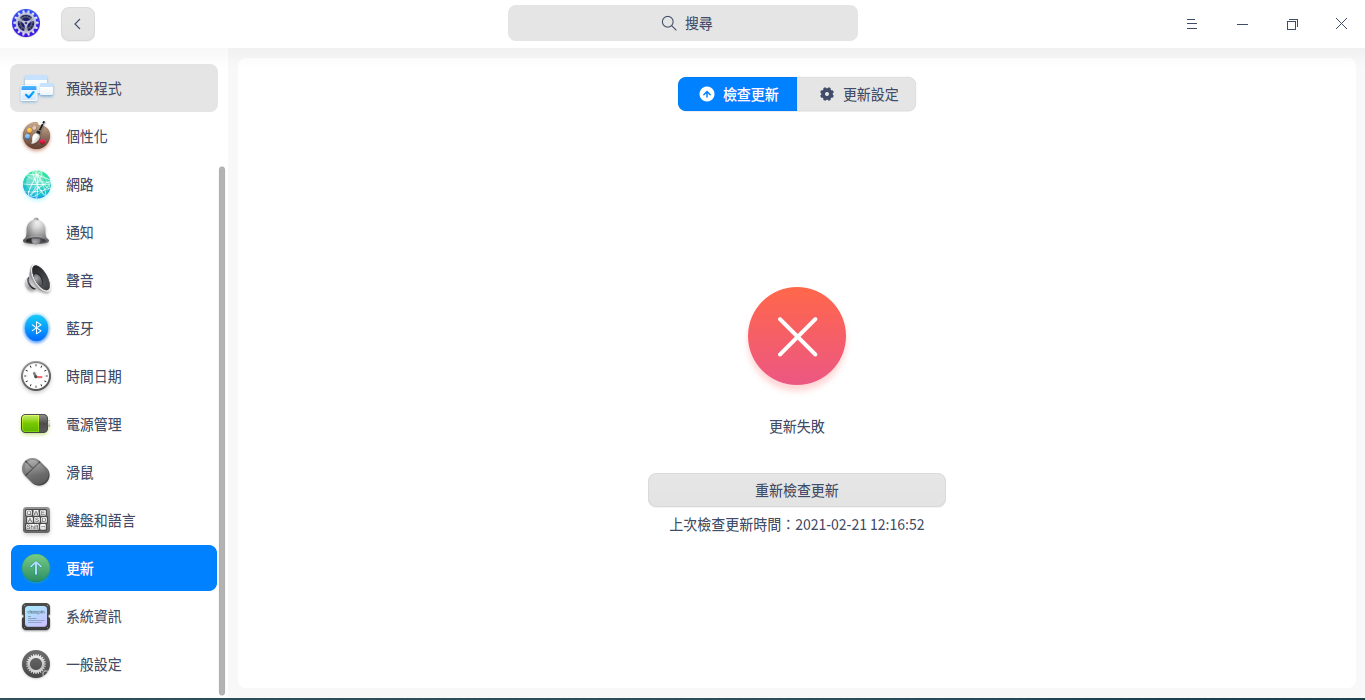Open the 系統資訊 computer icon
Screen dimensions: 1365x700
click(x=37, y=617)
